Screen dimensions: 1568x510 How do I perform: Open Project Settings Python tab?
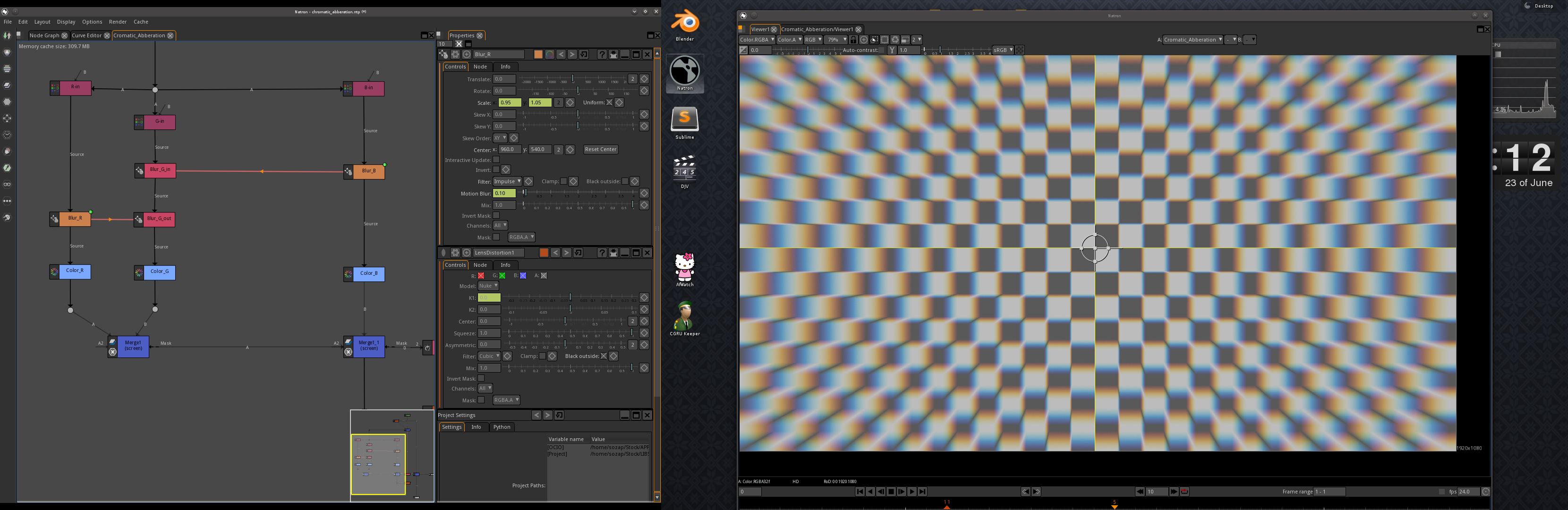click(502, 427)
